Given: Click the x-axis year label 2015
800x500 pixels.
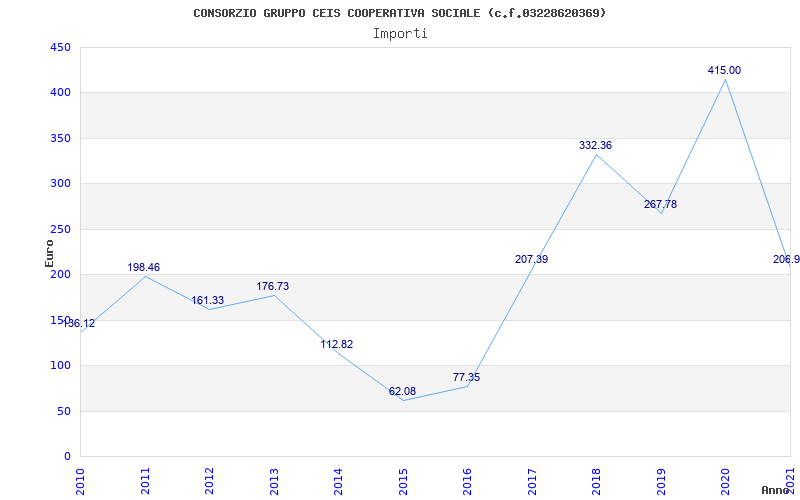Looking at the screenshot, I should [403, 481].
